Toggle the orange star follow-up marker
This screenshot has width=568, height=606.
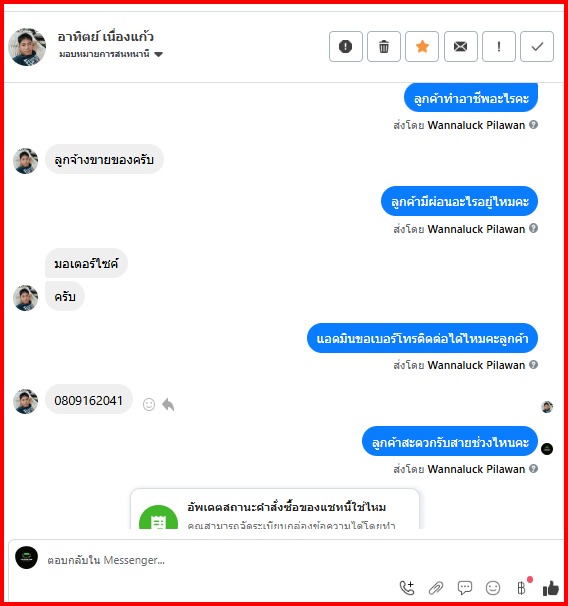click(422, 47)
